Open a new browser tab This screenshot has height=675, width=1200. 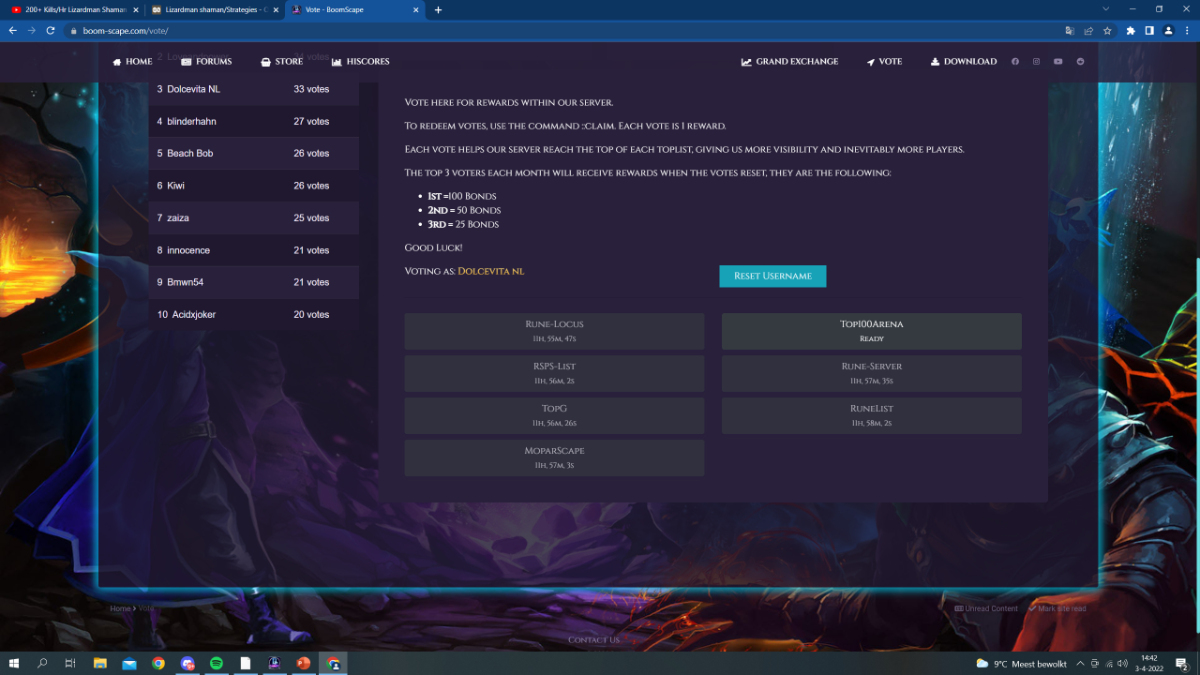click(x=438, y=10)
